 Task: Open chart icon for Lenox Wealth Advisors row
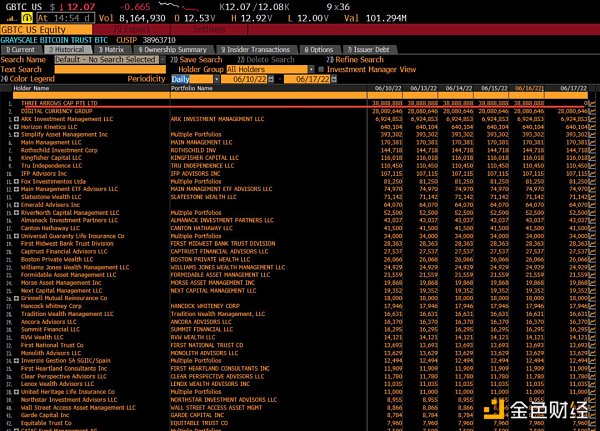pos(592,384)
